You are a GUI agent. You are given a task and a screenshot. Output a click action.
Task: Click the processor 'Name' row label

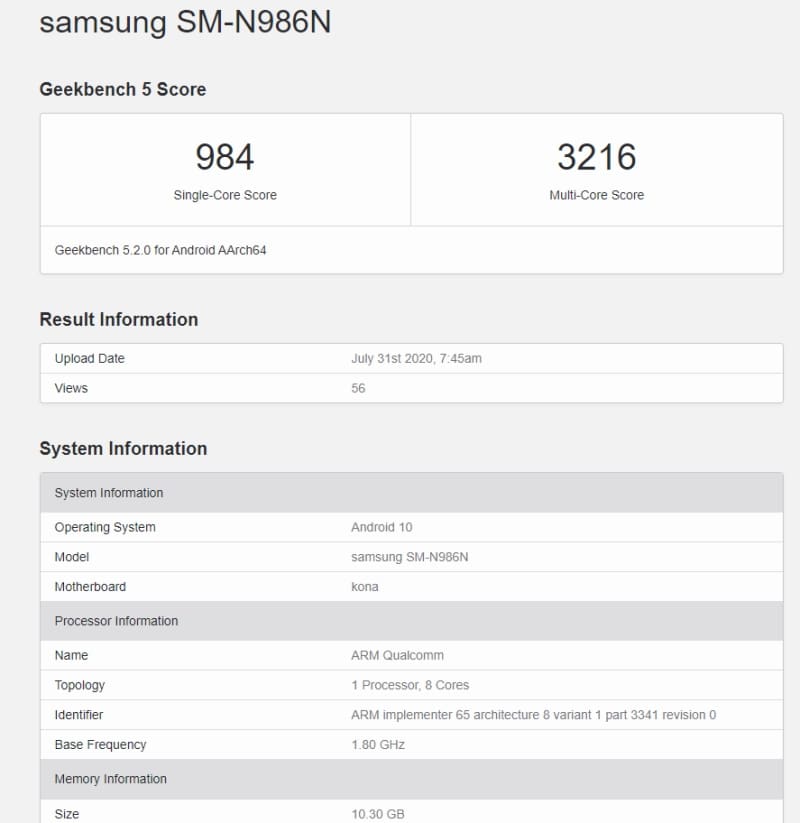click(71, 656)
